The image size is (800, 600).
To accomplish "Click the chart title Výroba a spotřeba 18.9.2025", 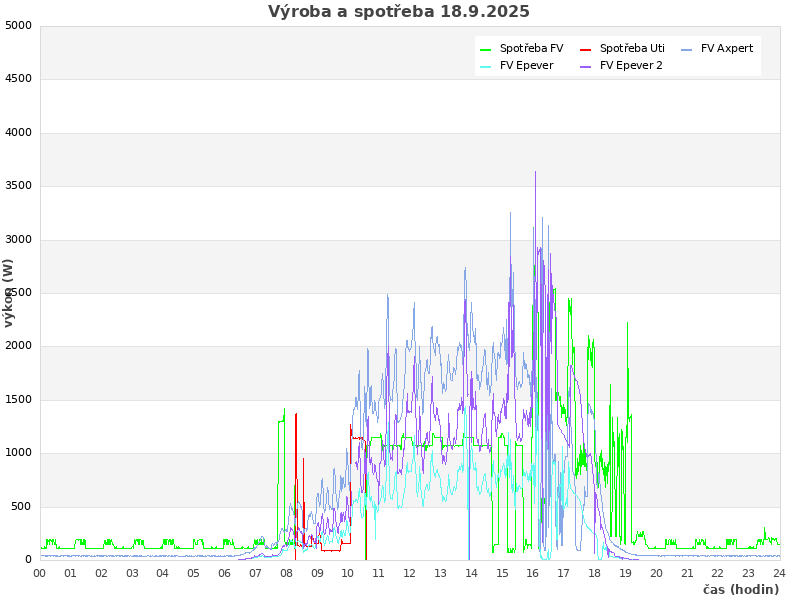I will click(x=399, y=12).
